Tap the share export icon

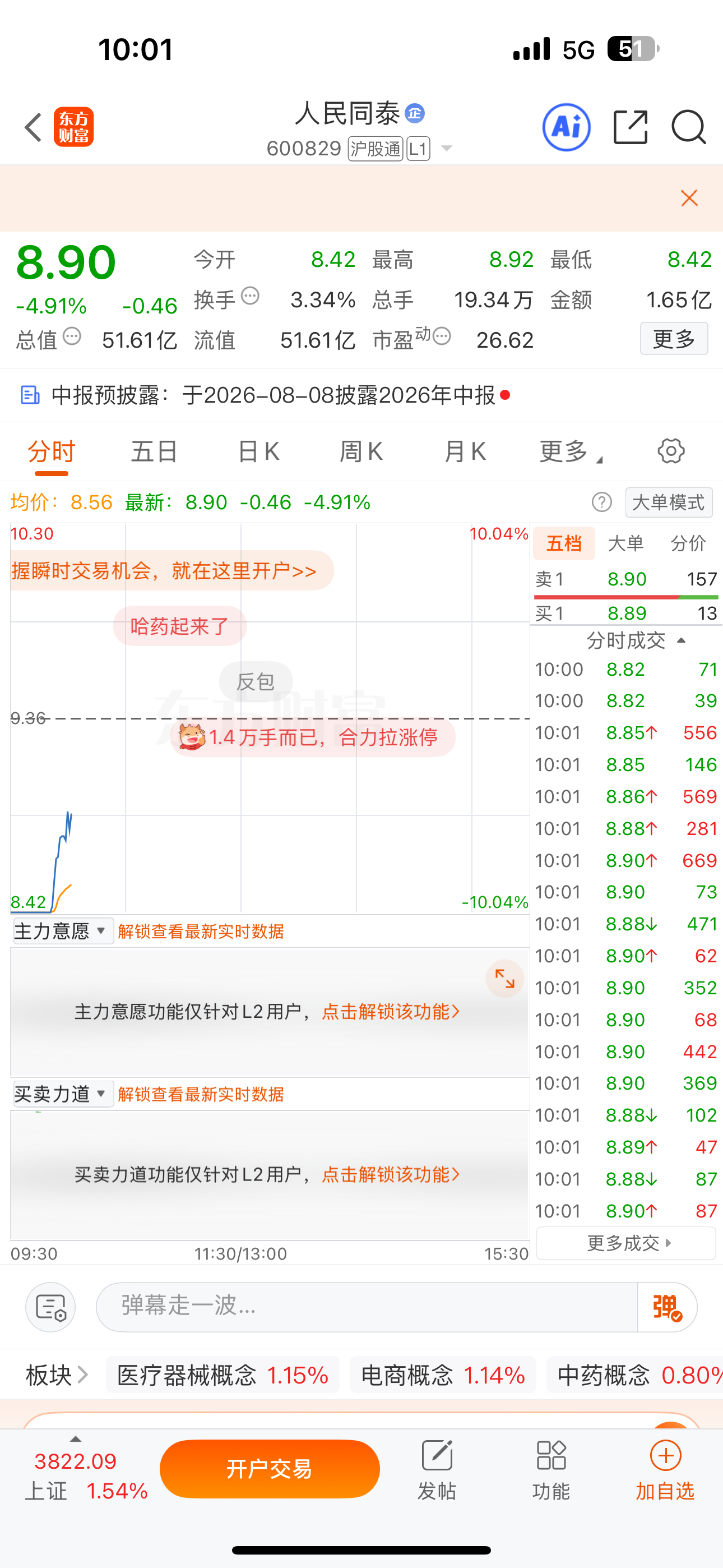click(x=630, y=127)
